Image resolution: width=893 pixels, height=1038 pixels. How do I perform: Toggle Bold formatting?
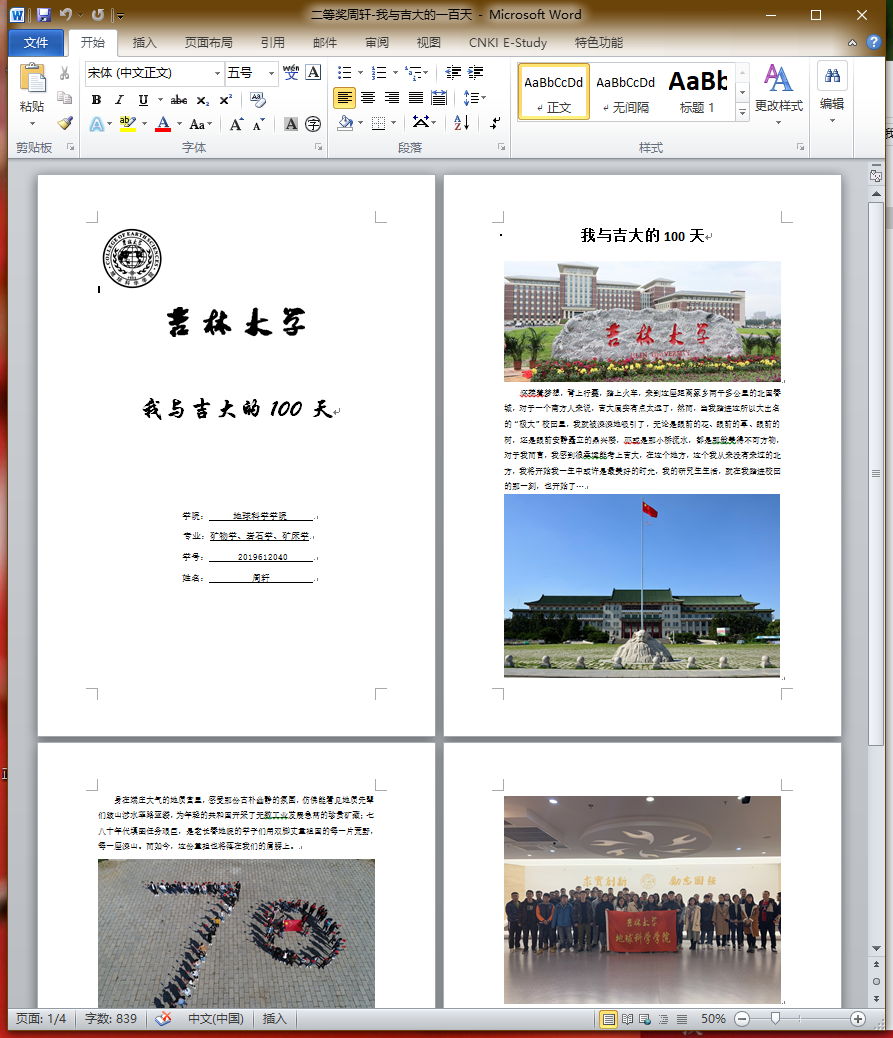[97, 100]
